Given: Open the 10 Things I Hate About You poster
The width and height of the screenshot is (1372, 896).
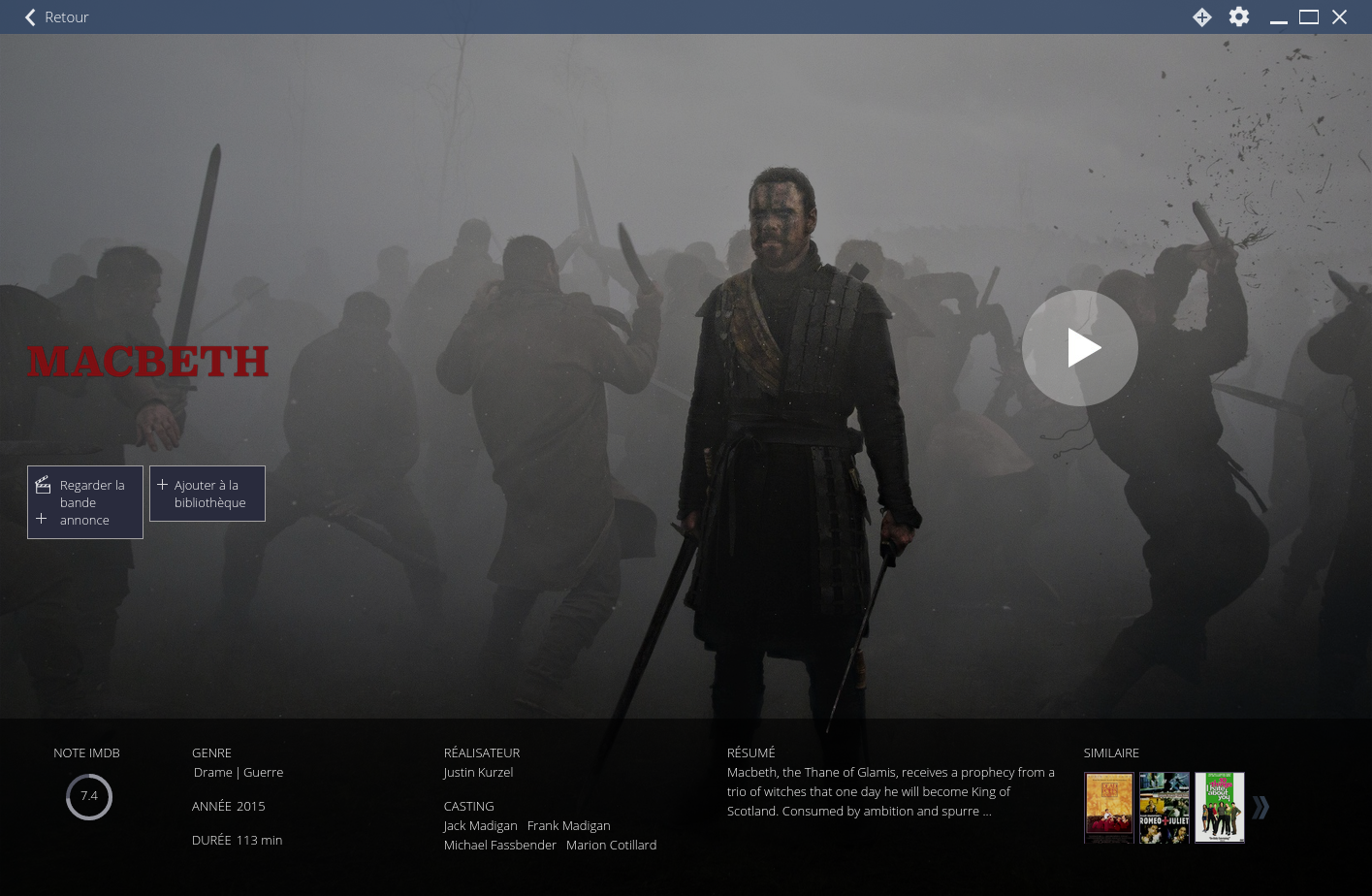Looking at the screenshot, I should point(1220,808).
